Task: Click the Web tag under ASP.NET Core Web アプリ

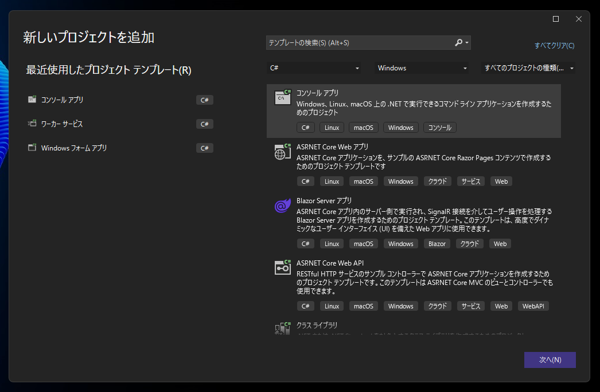Action: click(501, 181)
